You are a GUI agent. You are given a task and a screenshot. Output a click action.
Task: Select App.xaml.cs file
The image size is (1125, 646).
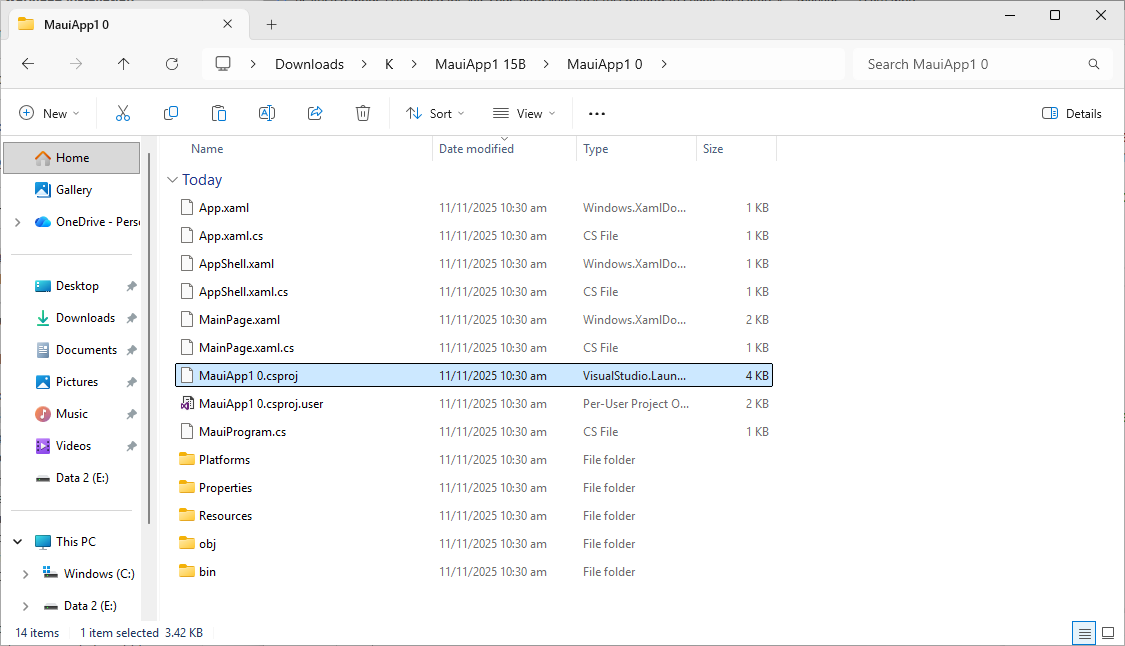[474, 235]
